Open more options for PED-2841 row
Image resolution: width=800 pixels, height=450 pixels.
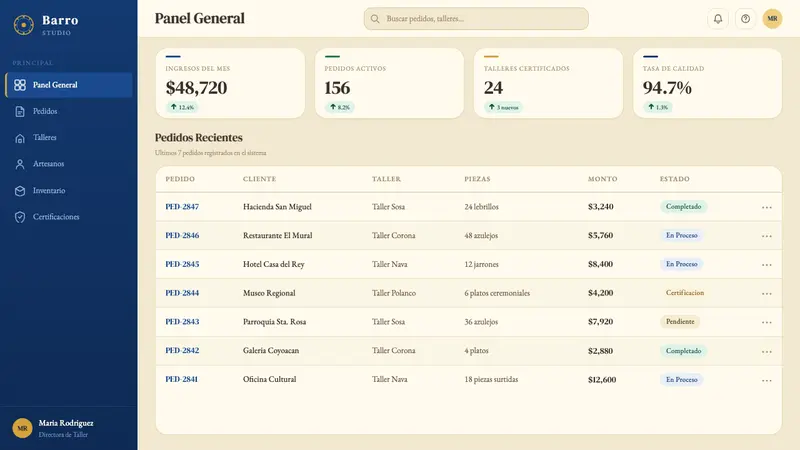766,380
